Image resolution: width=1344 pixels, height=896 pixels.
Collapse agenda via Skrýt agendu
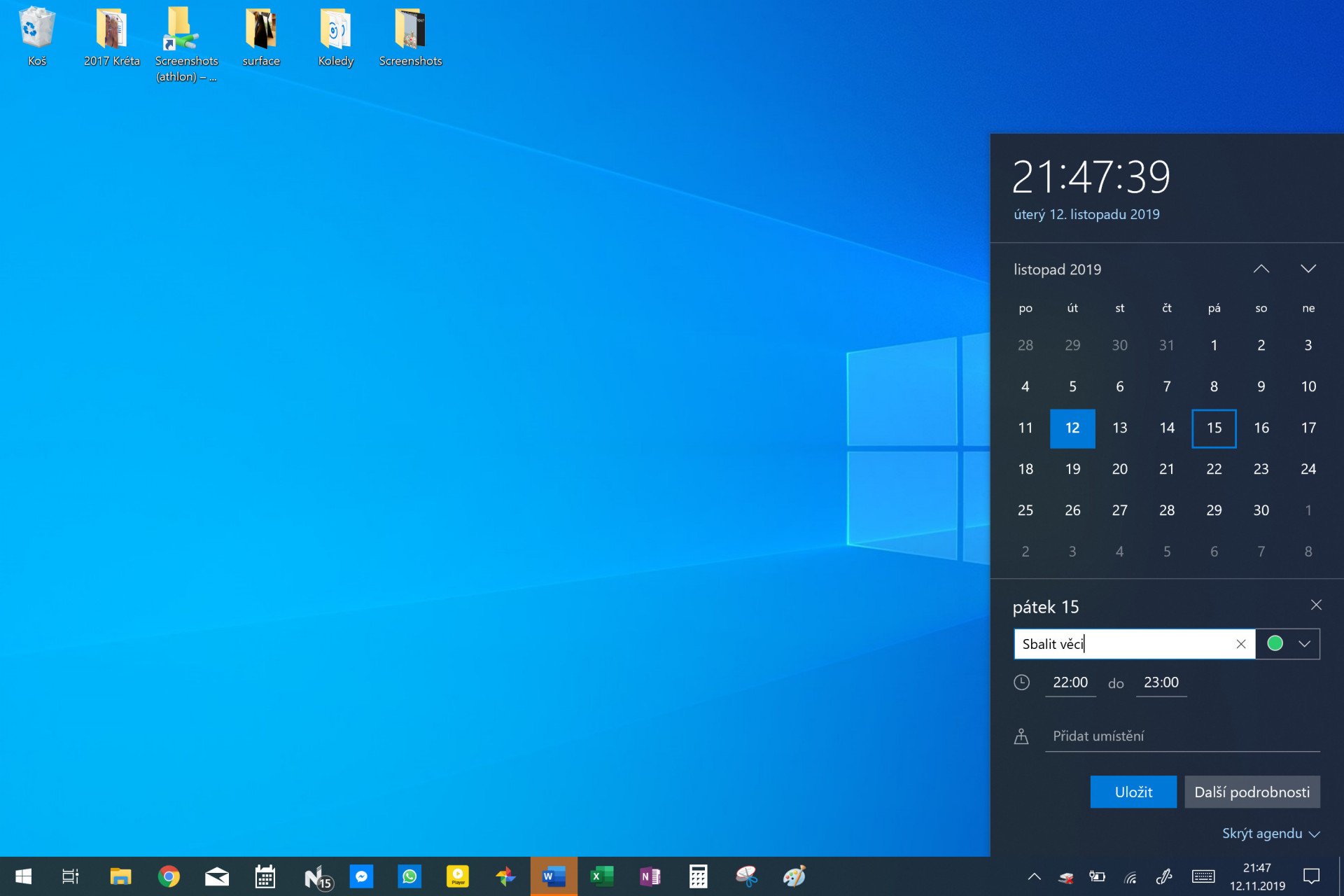tap(1270, 834)
